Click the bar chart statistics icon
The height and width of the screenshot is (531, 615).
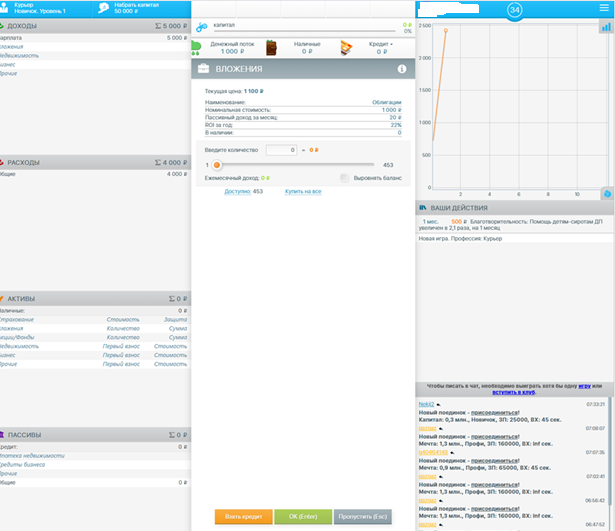click(x=606, y=27)
